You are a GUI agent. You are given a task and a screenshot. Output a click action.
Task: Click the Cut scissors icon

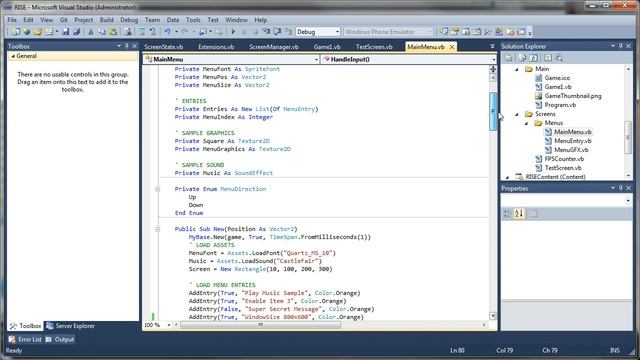[91, 31]
